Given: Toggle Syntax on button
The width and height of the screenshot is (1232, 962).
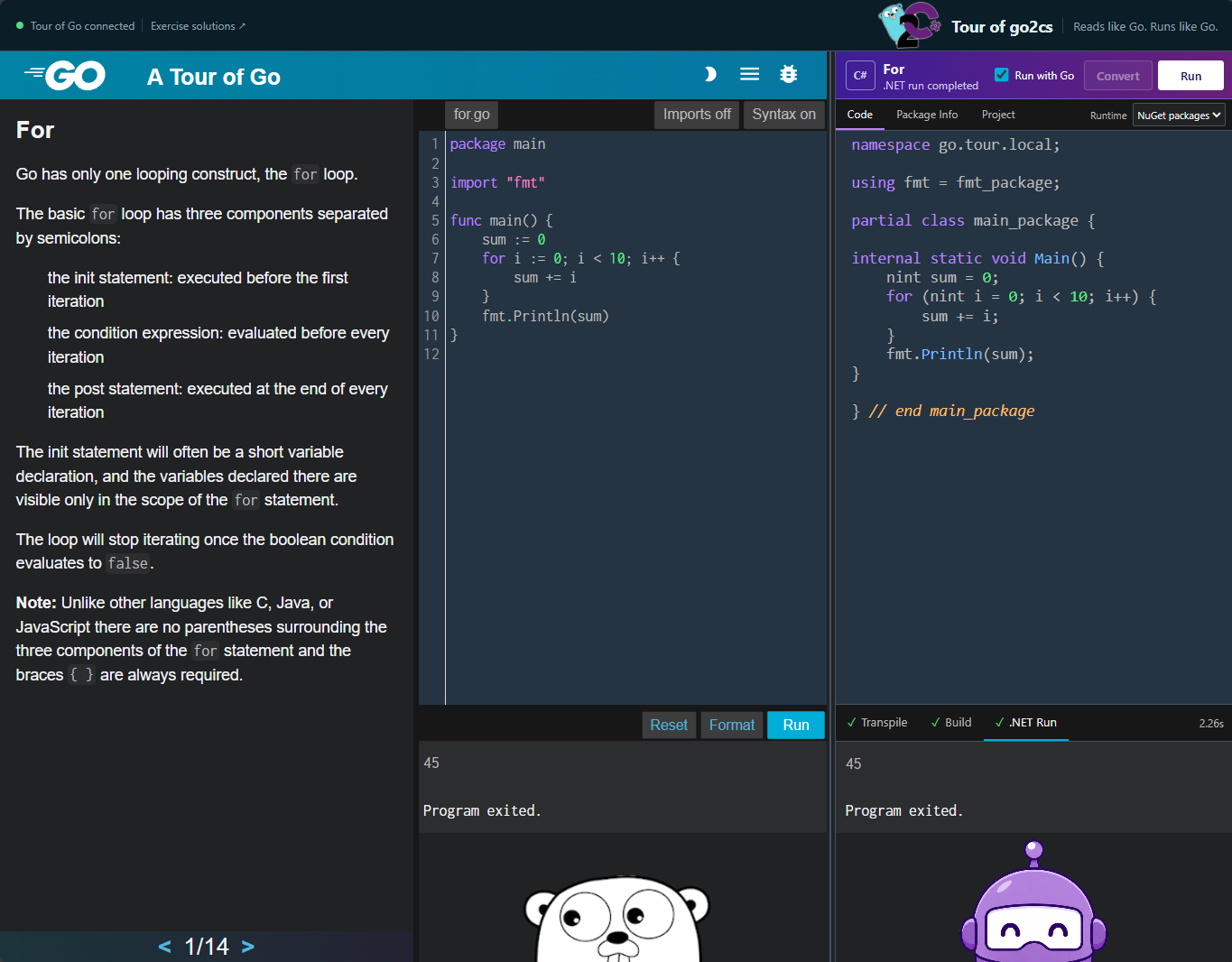Looking at the screenshot, I should pyautogui.click(x=783, y=115).
